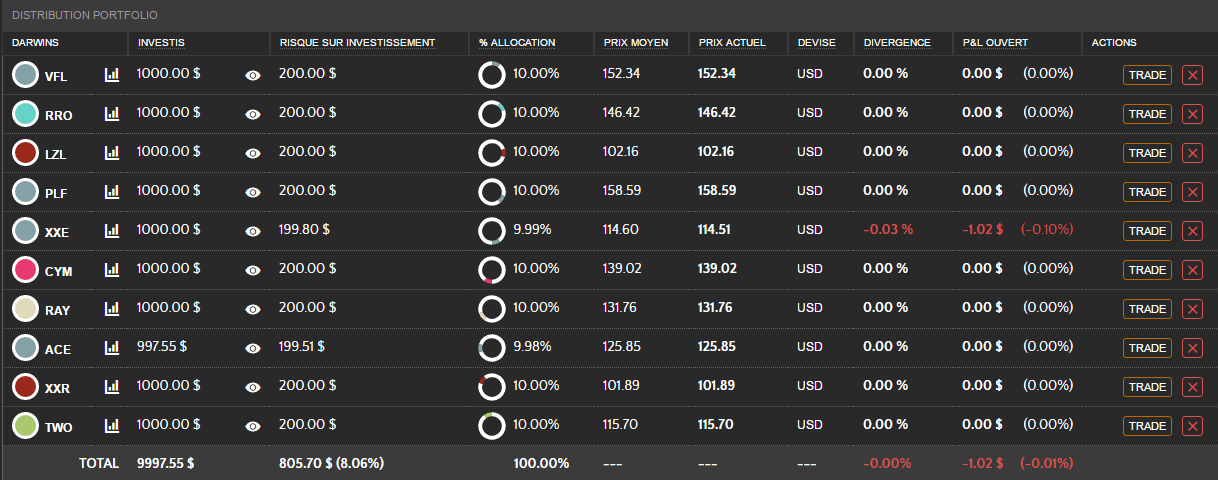Sort by the % ALLOCATION column header
This screenshot has width=1218, height=480.
[516, 43]
